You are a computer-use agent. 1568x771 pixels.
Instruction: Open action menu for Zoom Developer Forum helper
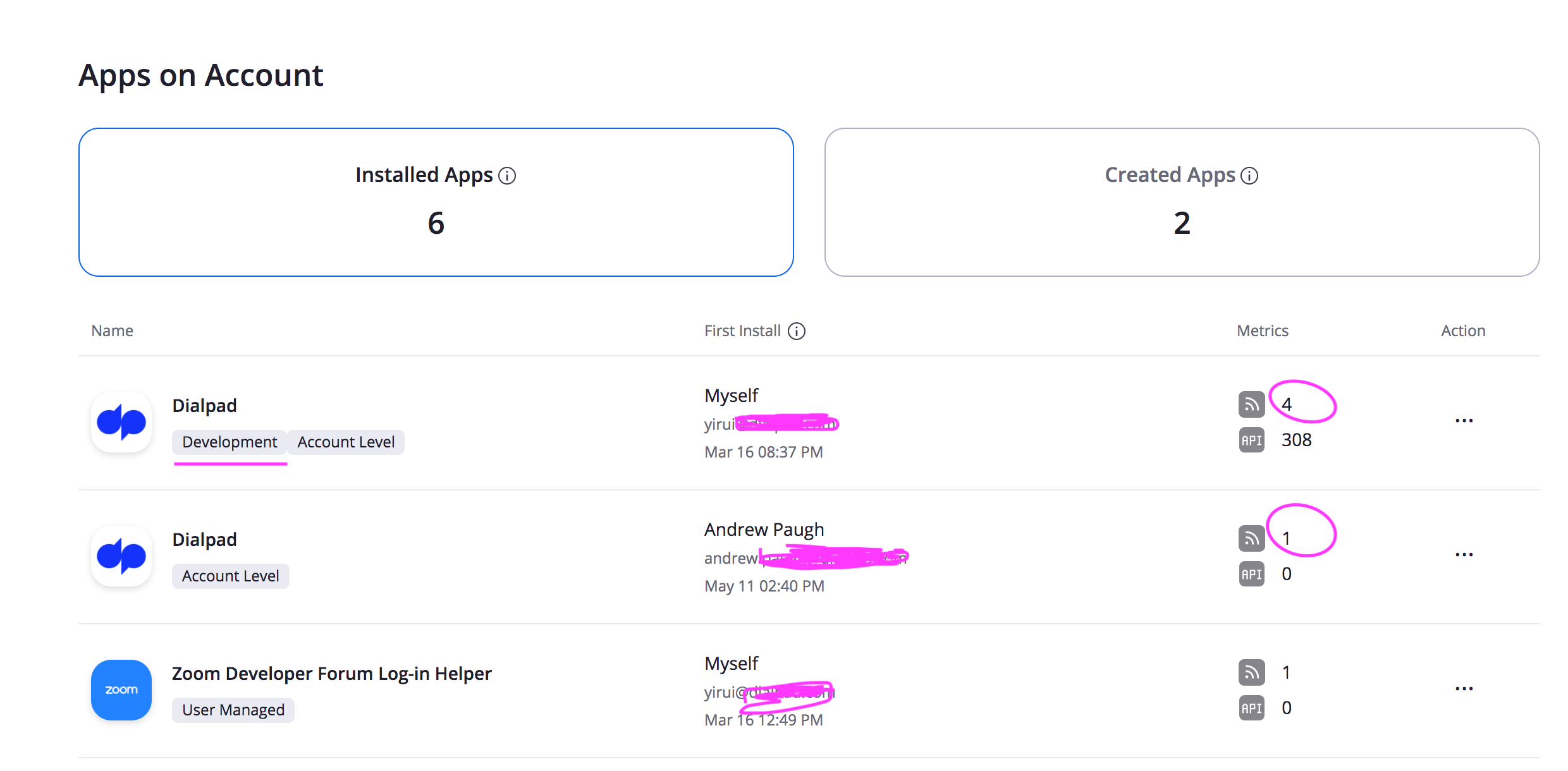[1464, 689]
